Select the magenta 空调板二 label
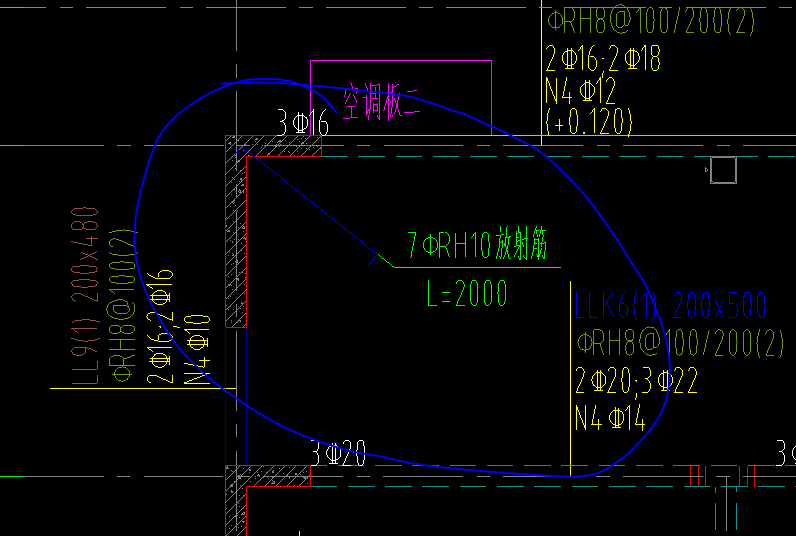The height and width of the screenshot is (536, 796). pos(381,104)
